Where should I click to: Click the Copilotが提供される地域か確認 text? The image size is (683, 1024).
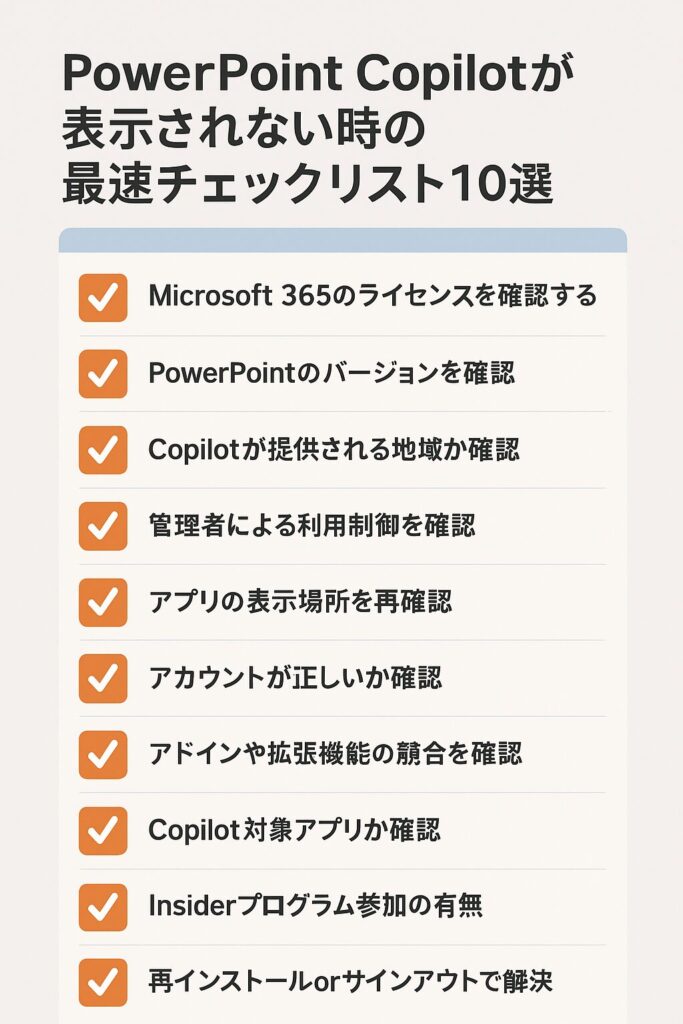click(334, 449)
